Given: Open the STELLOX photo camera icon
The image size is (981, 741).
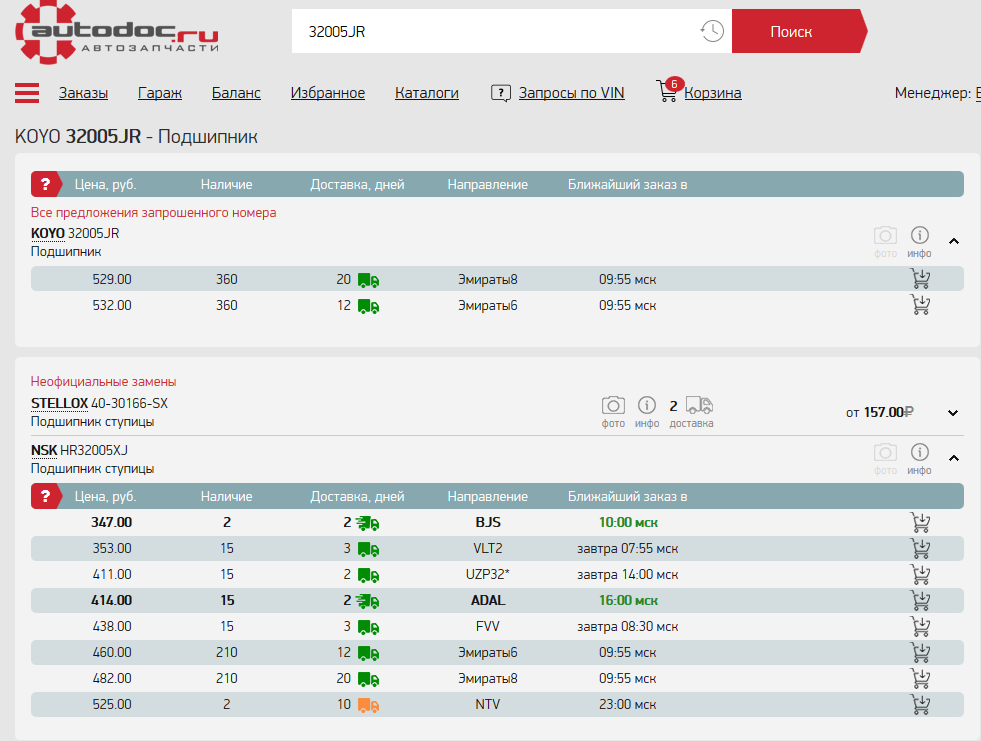Looking at the screenshot, I should tap(613, 405).
